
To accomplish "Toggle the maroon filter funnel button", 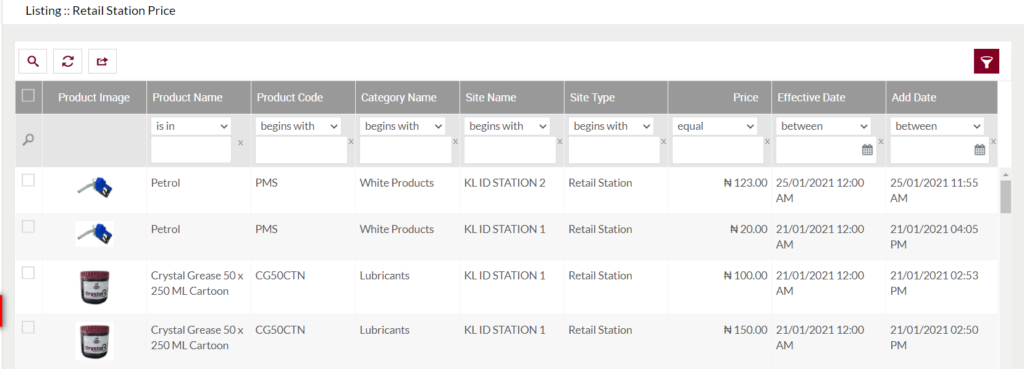I will (986, 61).
